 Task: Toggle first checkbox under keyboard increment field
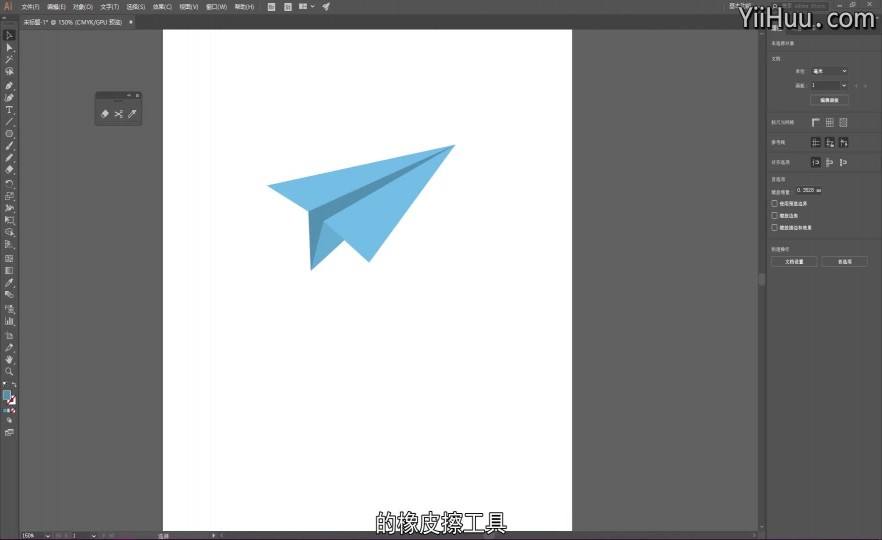click(x=775, y=203)
